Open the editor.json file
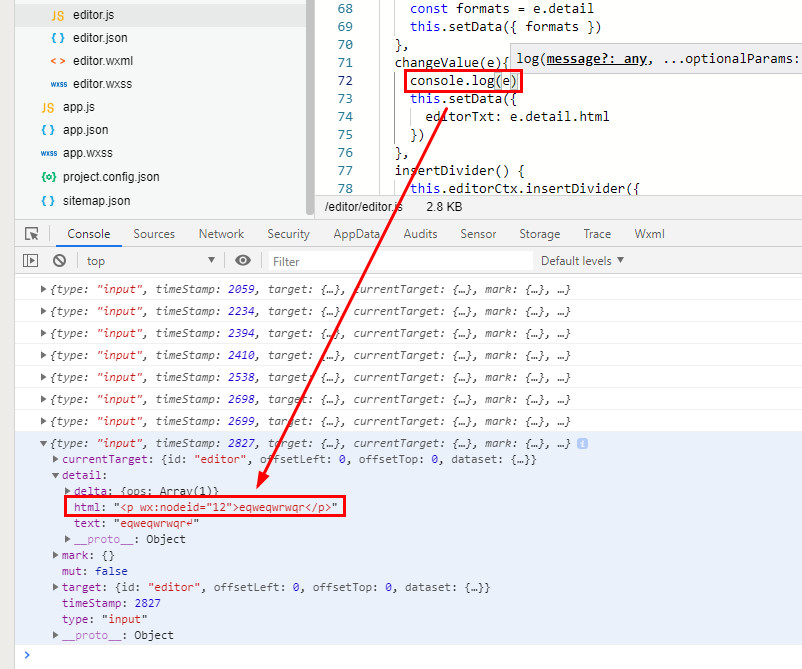 pyautogui.click(x=100, y=38)
